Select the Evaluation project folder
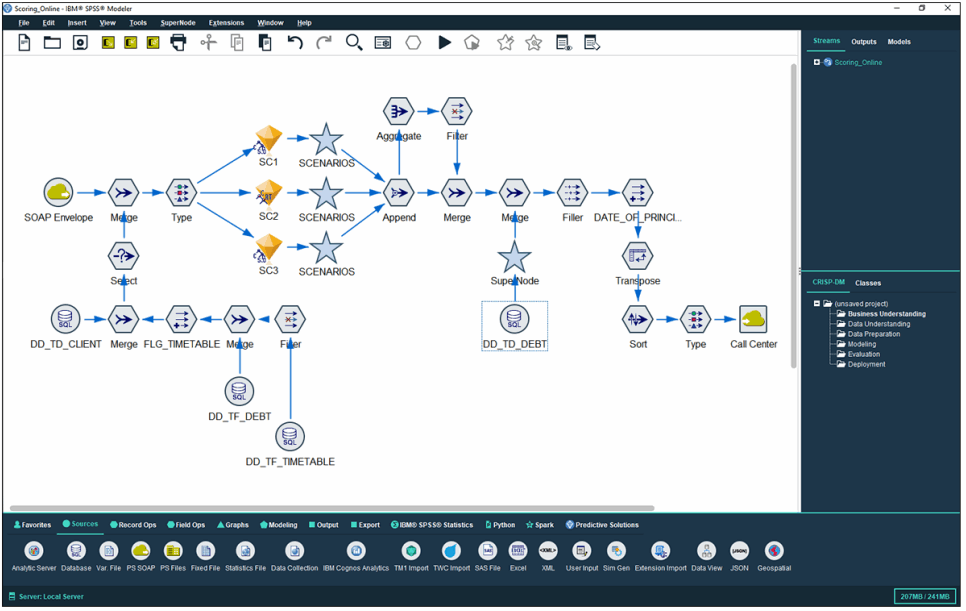 tap(858, 355)
